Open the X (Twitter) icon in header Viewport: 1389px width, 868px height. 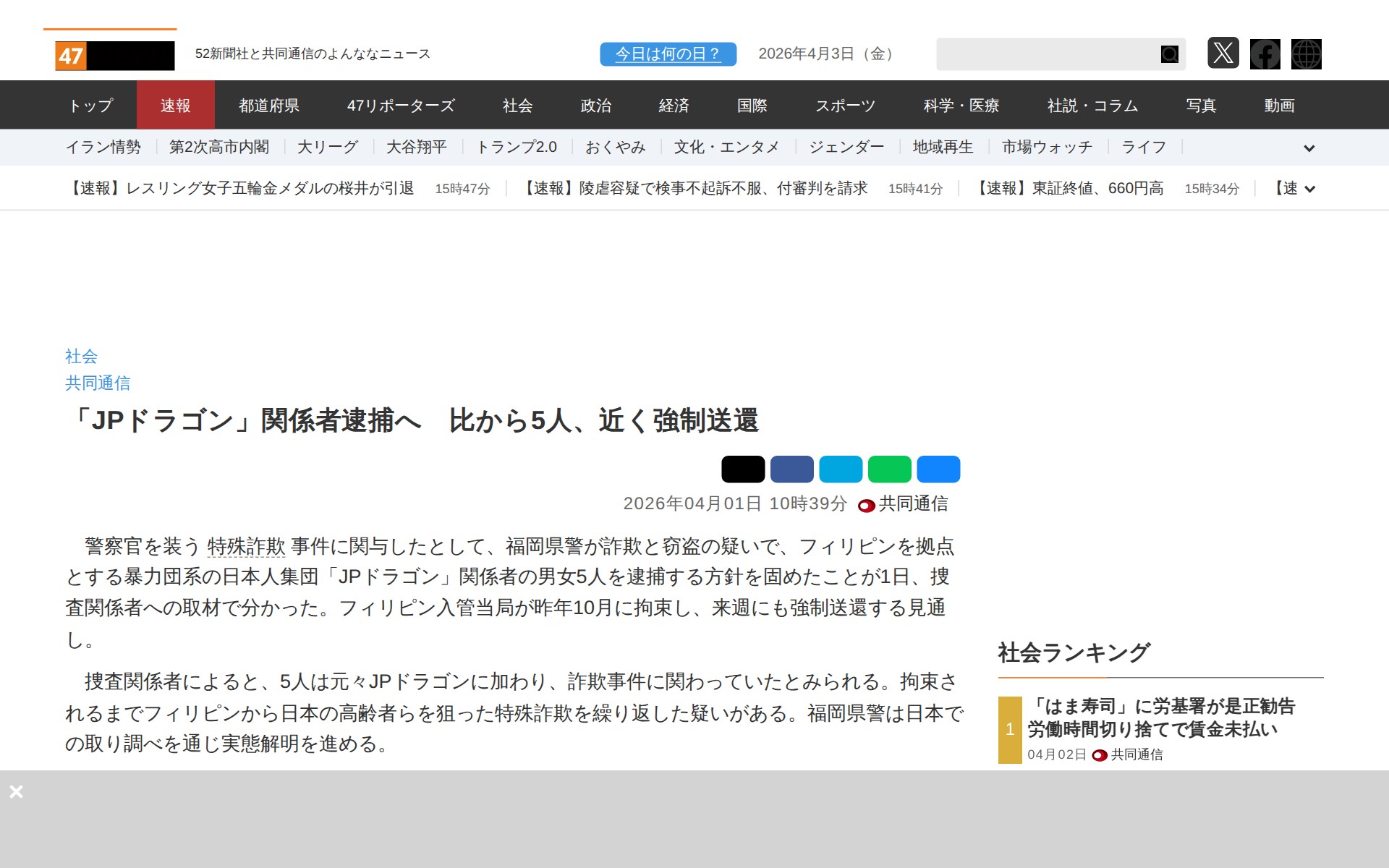[x=1223, y=54]
